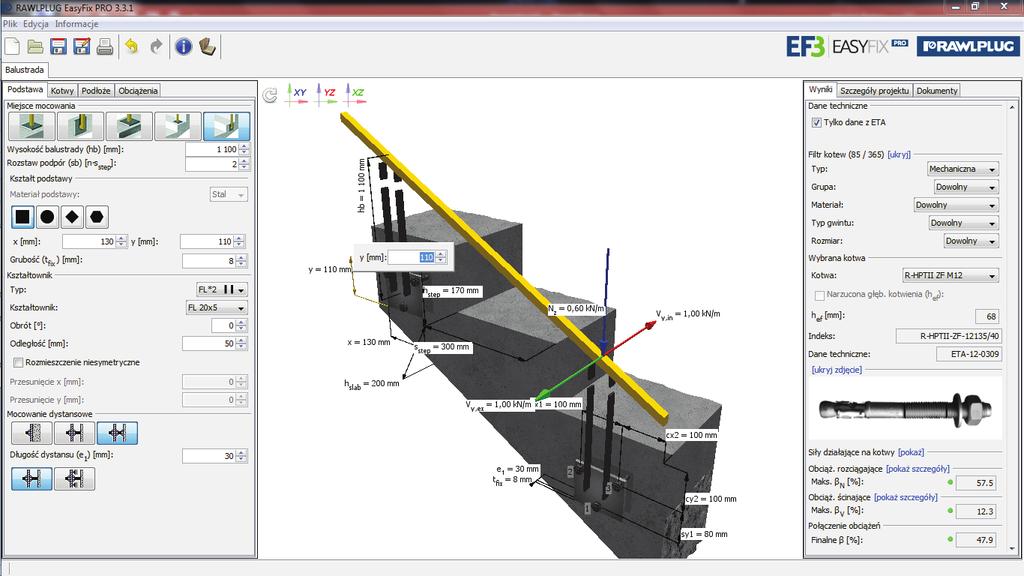Toggle Narzucona głęb. kotwienia checkbox

pos(820,295)
